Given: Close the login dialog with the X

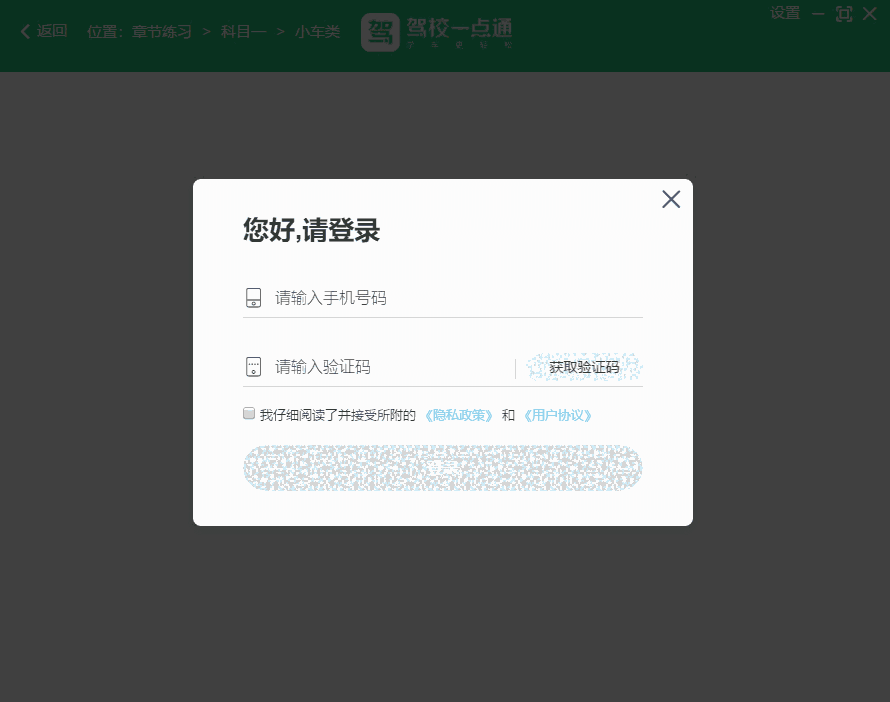Looking at the screenshot, I should point(671,199).
